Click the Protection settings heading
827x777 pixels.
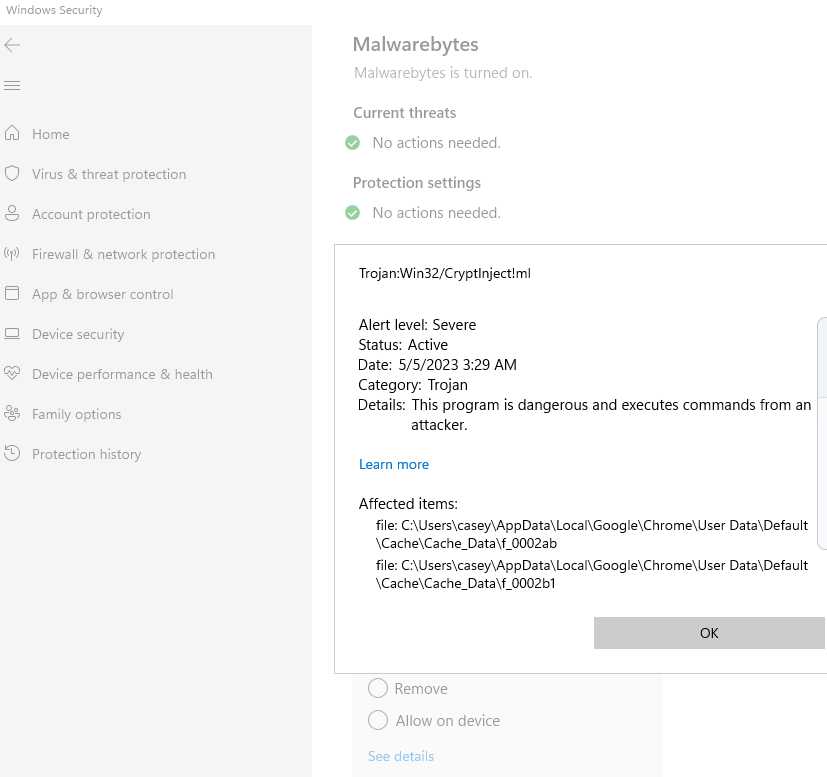tap(417, 183)
